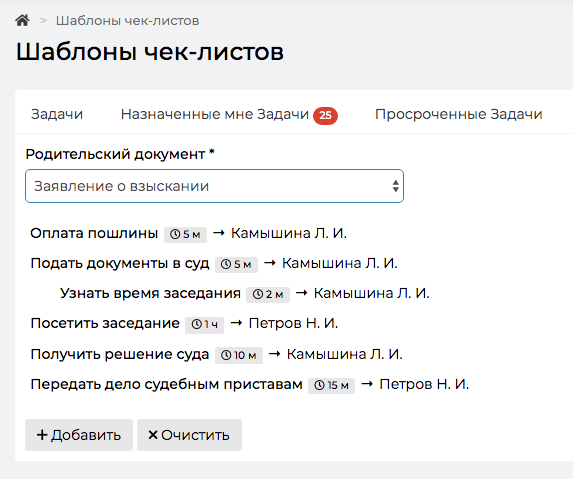Click the up-down arrows of the document selector

(395, 186)
